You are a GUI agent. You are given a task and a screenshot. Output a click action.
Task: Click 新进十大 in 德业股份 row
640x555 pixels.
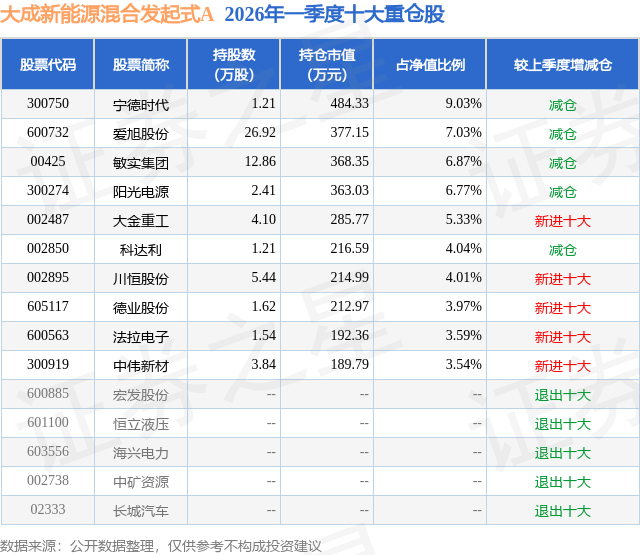563,308
